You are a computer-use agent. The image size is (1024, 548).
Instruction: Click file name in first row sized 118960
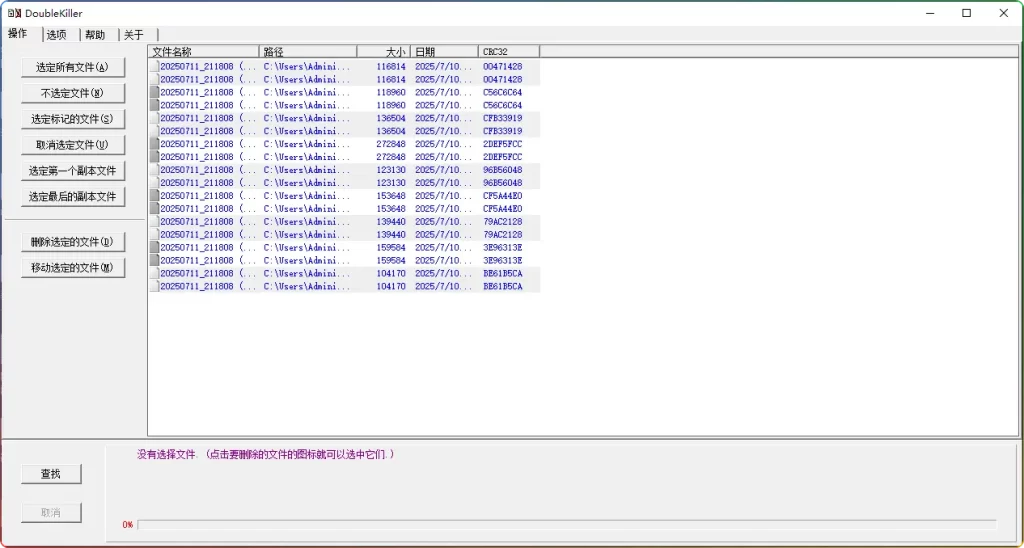(208, 92)
